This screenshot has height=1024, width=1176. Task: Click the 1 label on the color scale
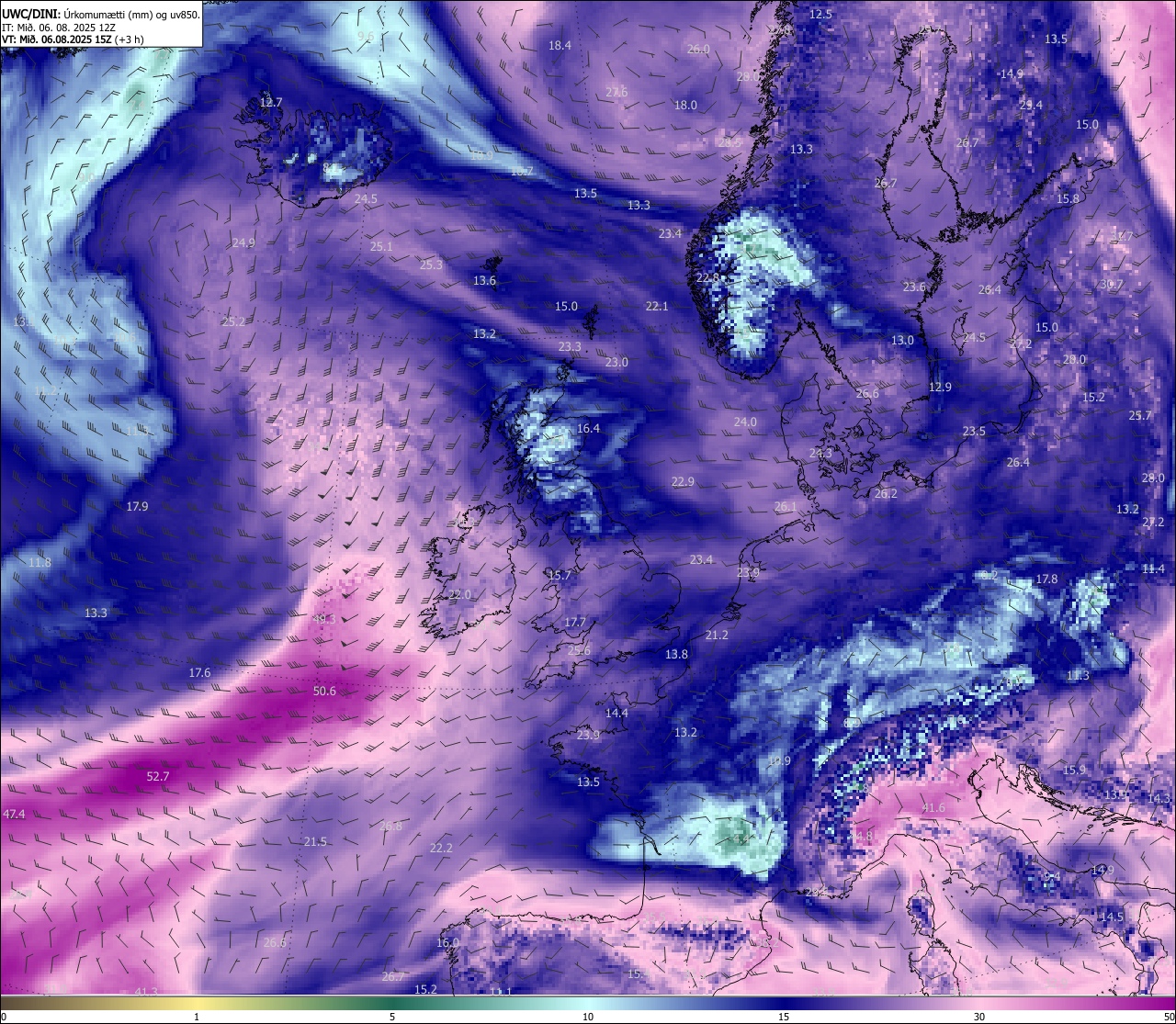tap(197, 1017)
